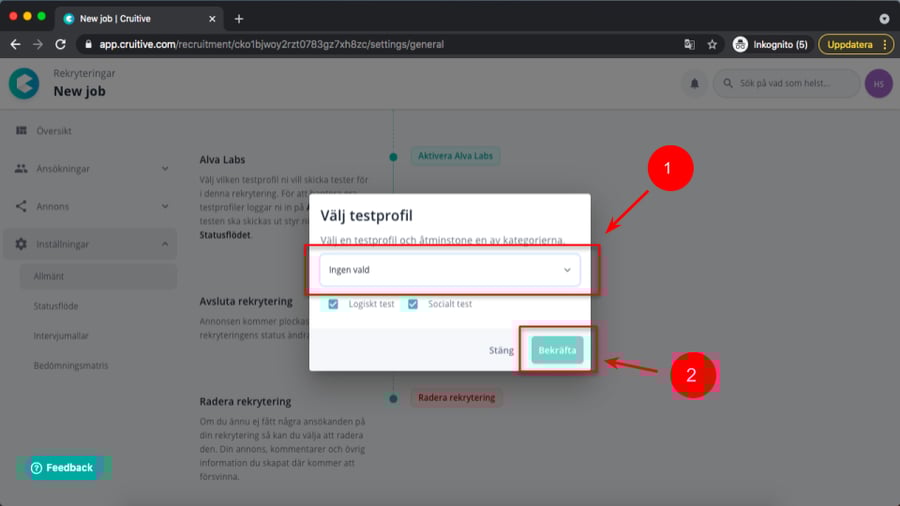
Task: Bookmark page with the star icon
Action: pos(712,44)
